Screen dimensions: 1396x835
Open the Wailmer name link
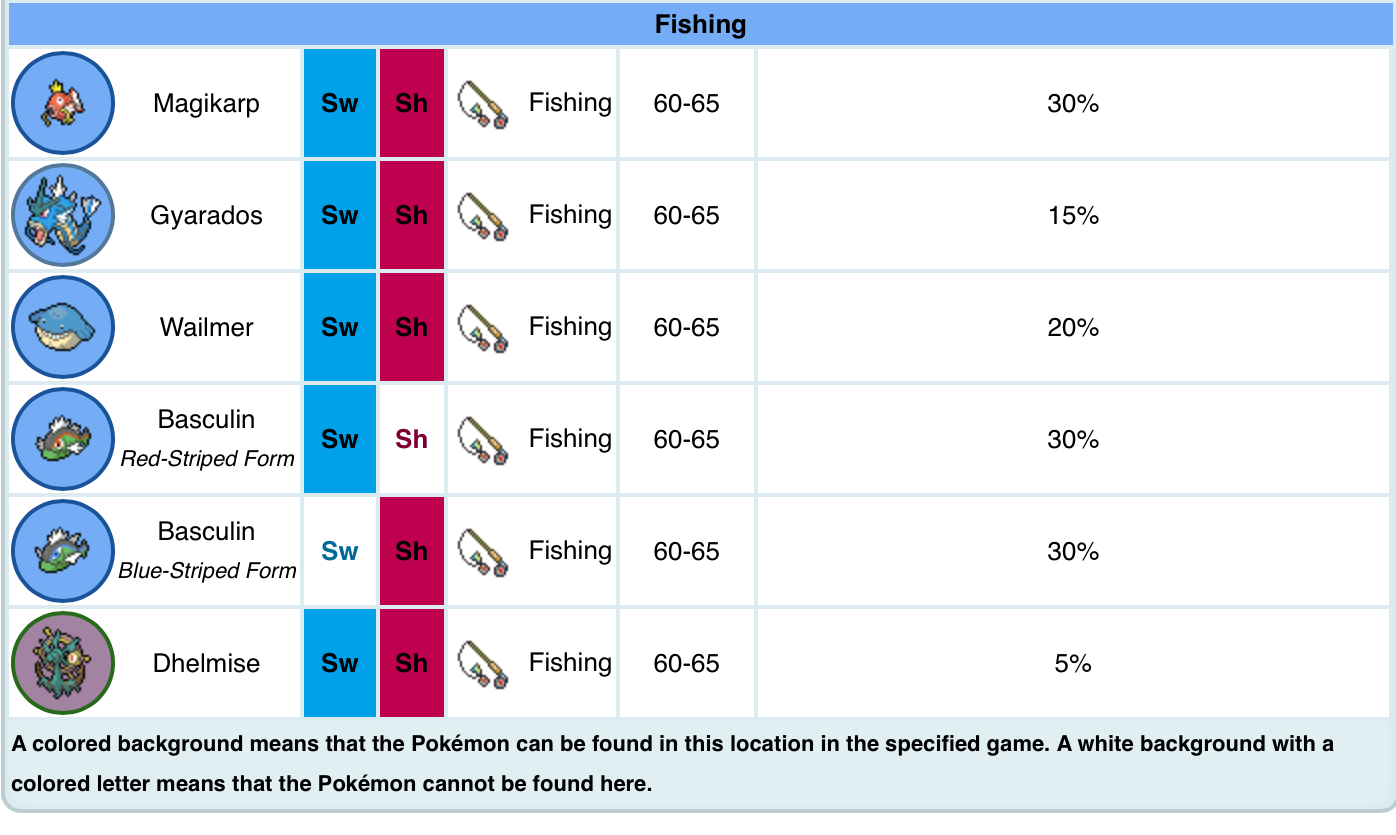[206, 327]
